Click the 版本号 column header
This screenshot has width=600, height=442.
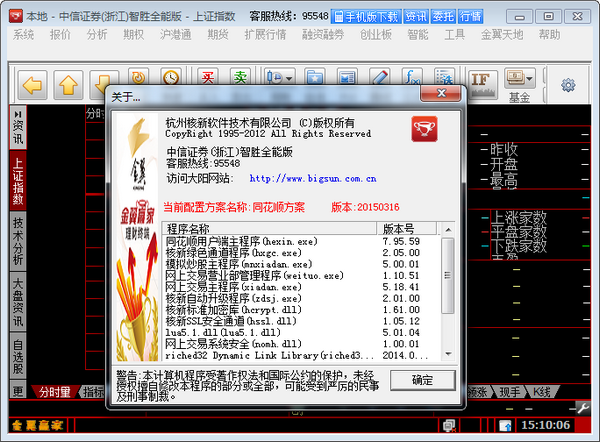pyautogui.click(x=406, y=228)
